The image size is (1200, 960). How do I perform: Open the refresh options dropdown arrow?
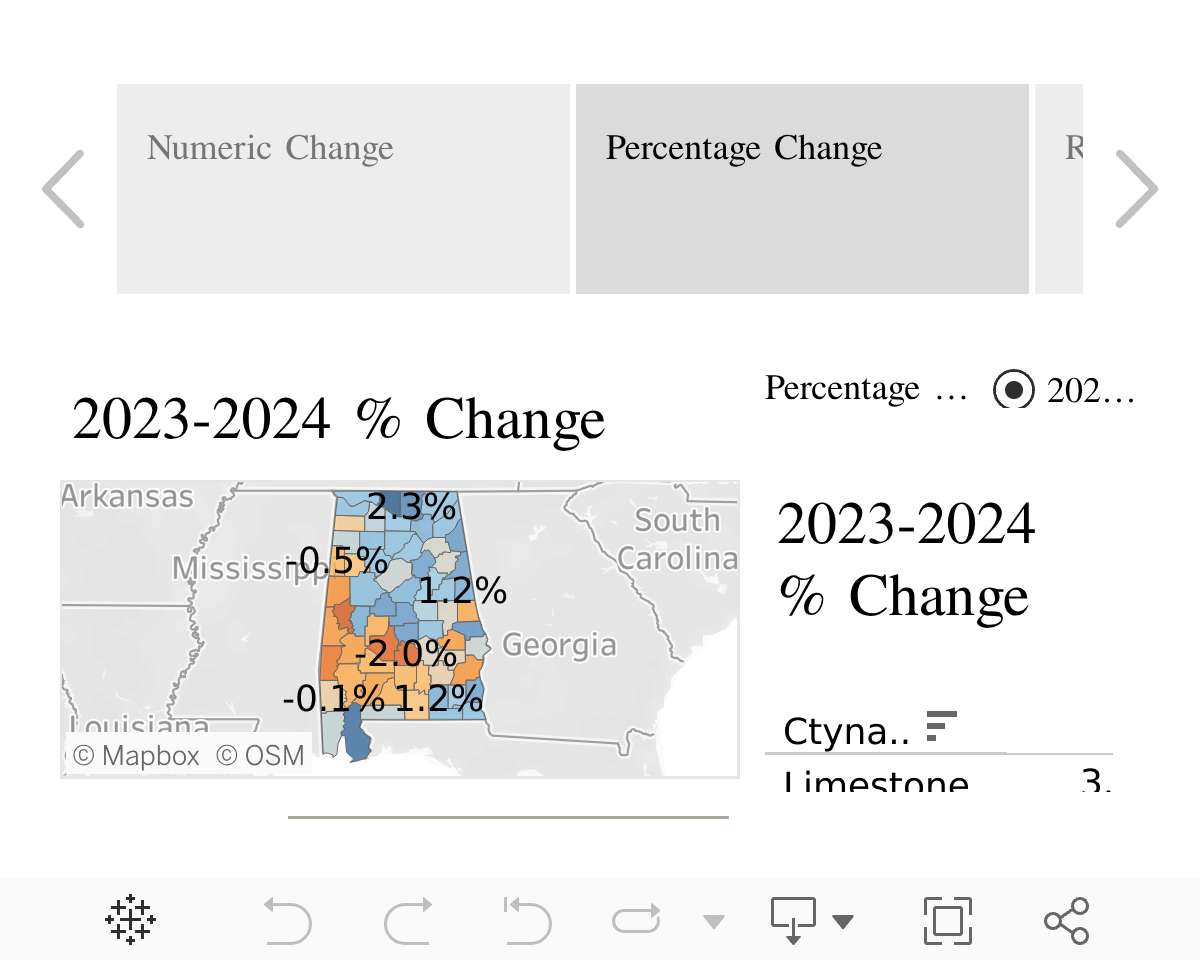(713, 921)
